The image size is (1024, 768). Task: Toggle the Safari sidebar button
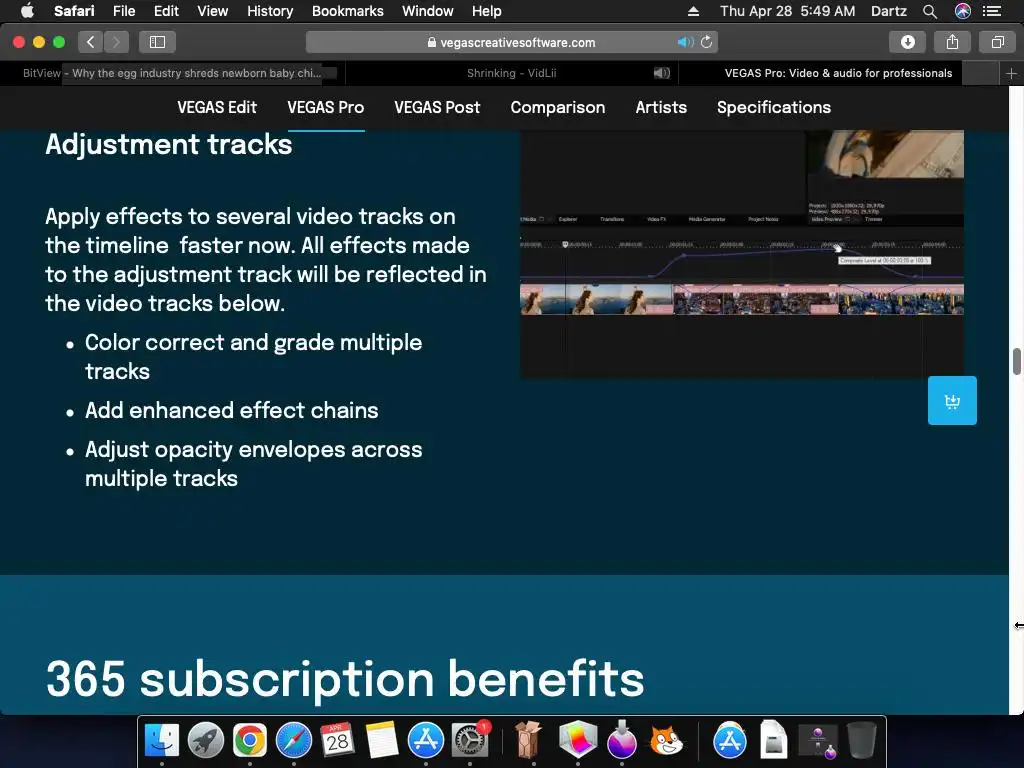tap(157, 42)
